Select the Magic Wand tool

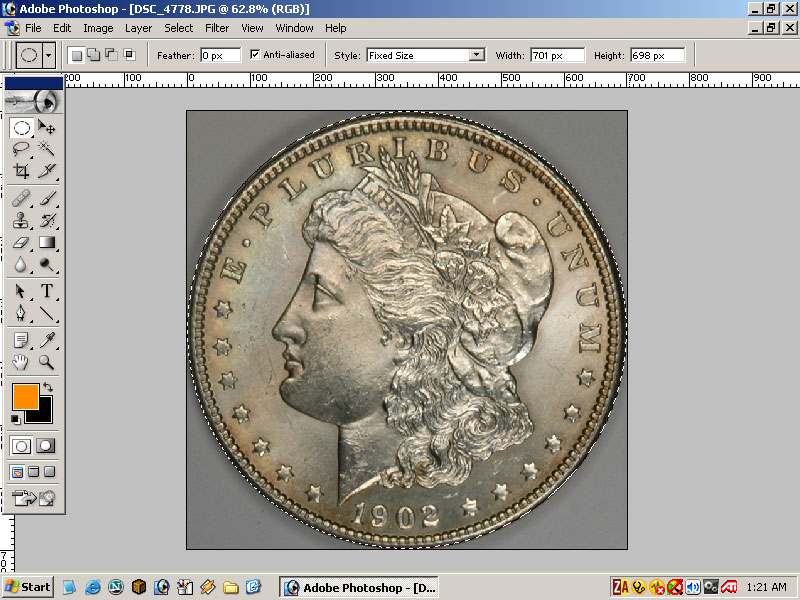point(47,149)
